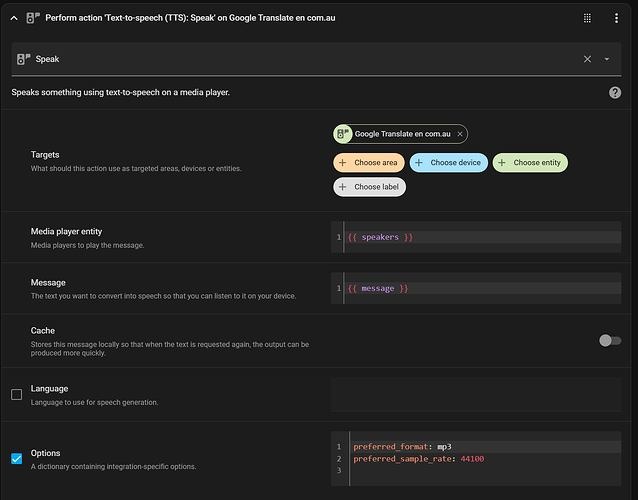
Task: Choose label for targets
Action: click(x=369, y=187)
